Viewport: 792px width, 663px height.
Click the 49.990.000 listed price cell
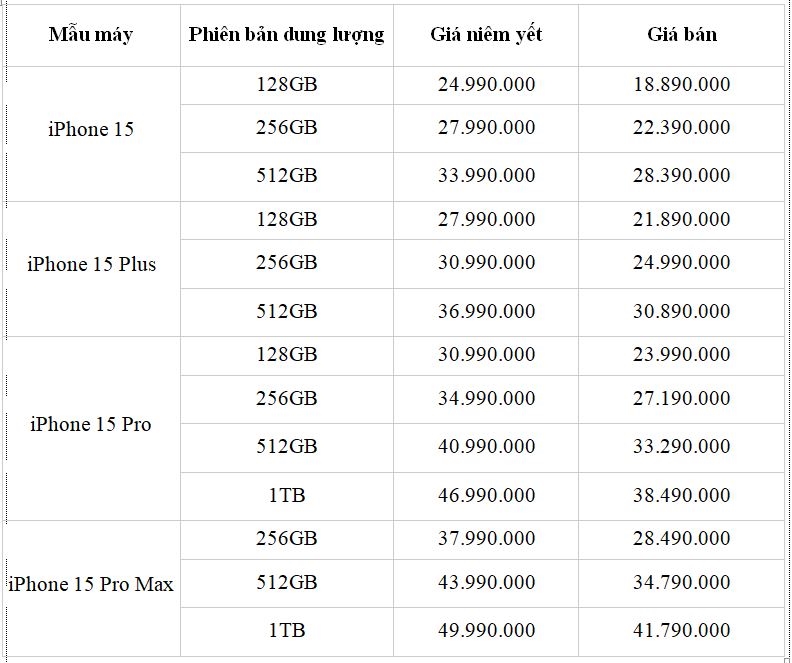click(486, 631)
